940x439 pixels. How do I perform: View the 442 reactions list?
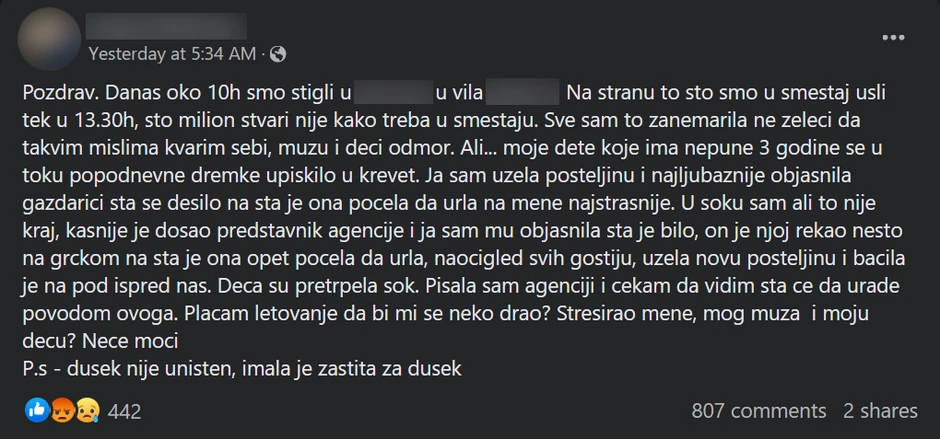point(124,411)
